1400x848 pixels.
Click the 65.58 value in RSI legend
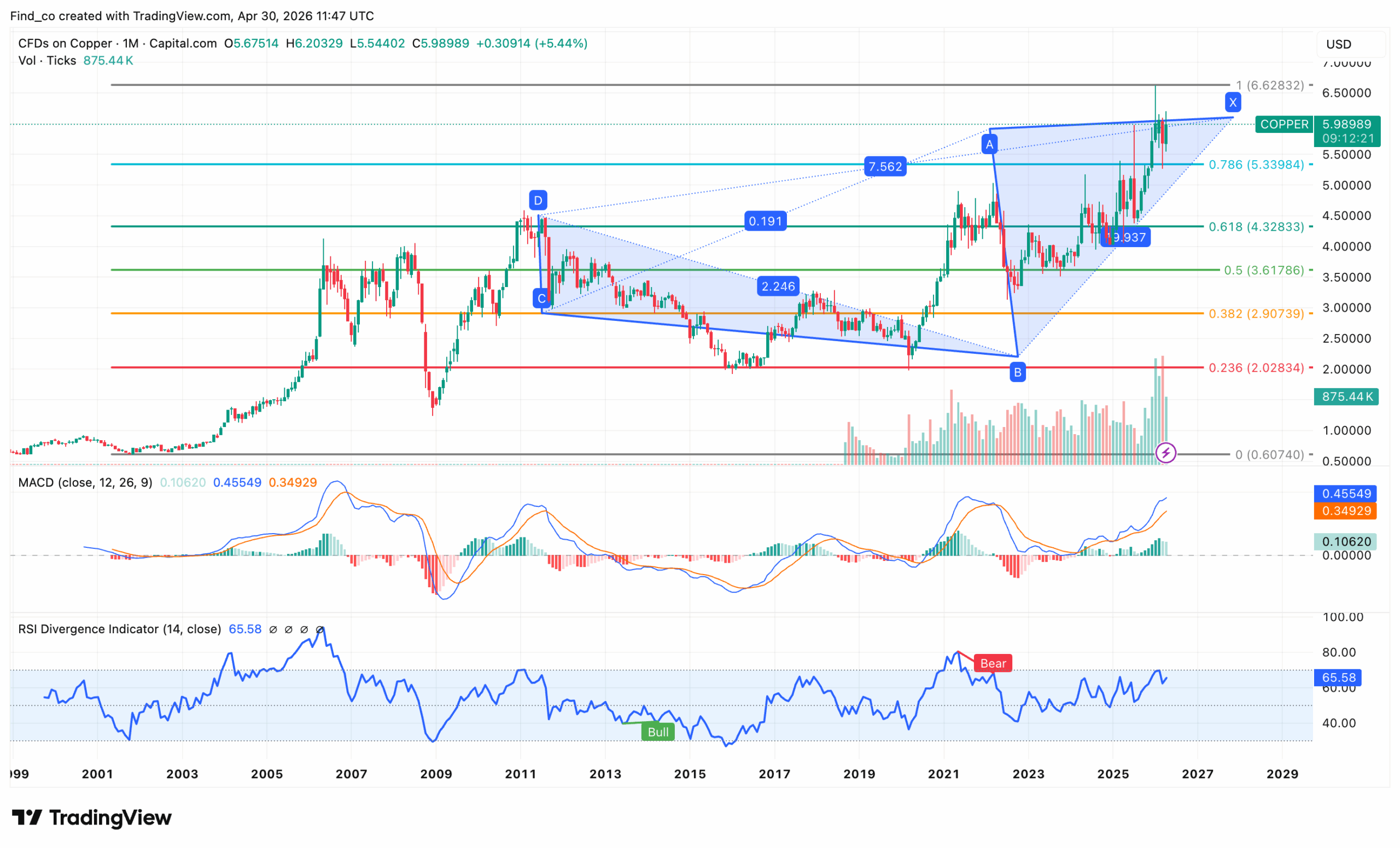point(245,629)
